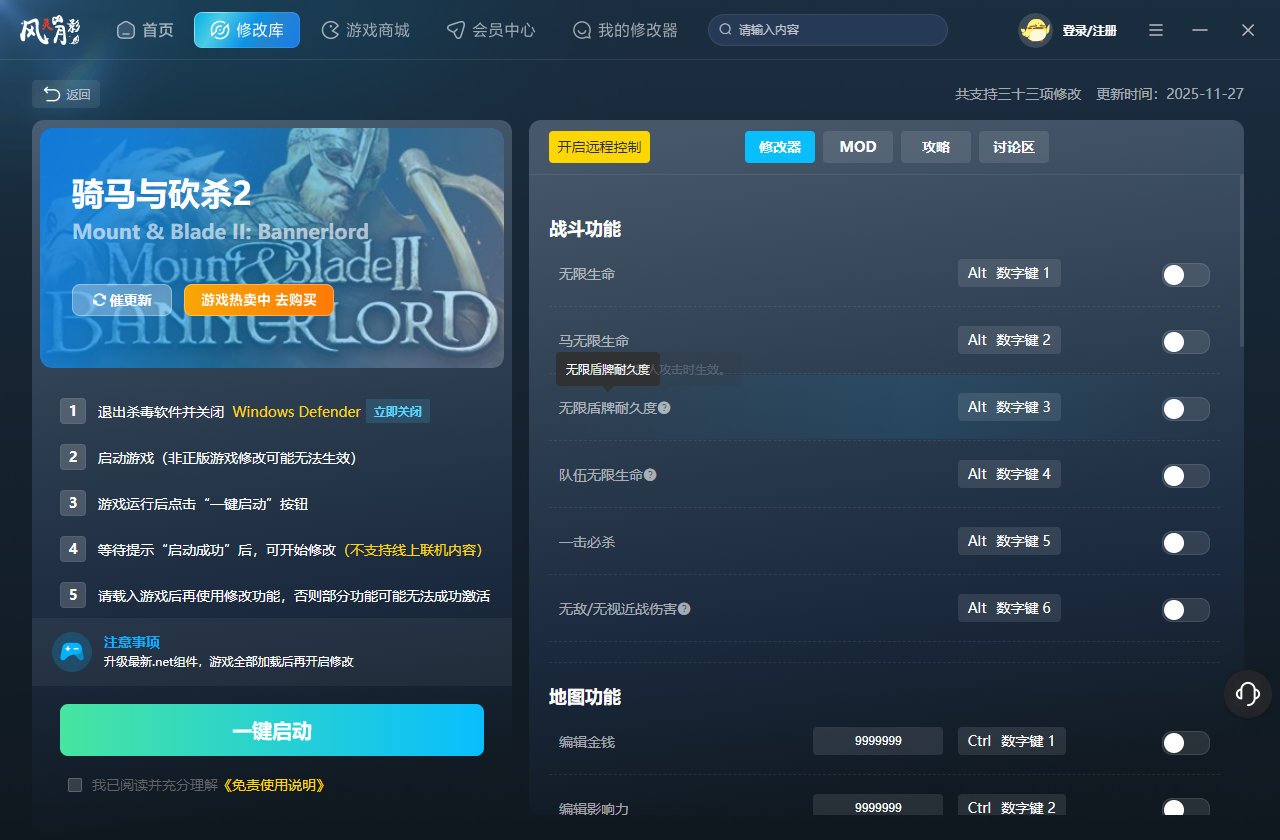
Task: Open the hamburger menu icon
Action: tap(1155, 30)
